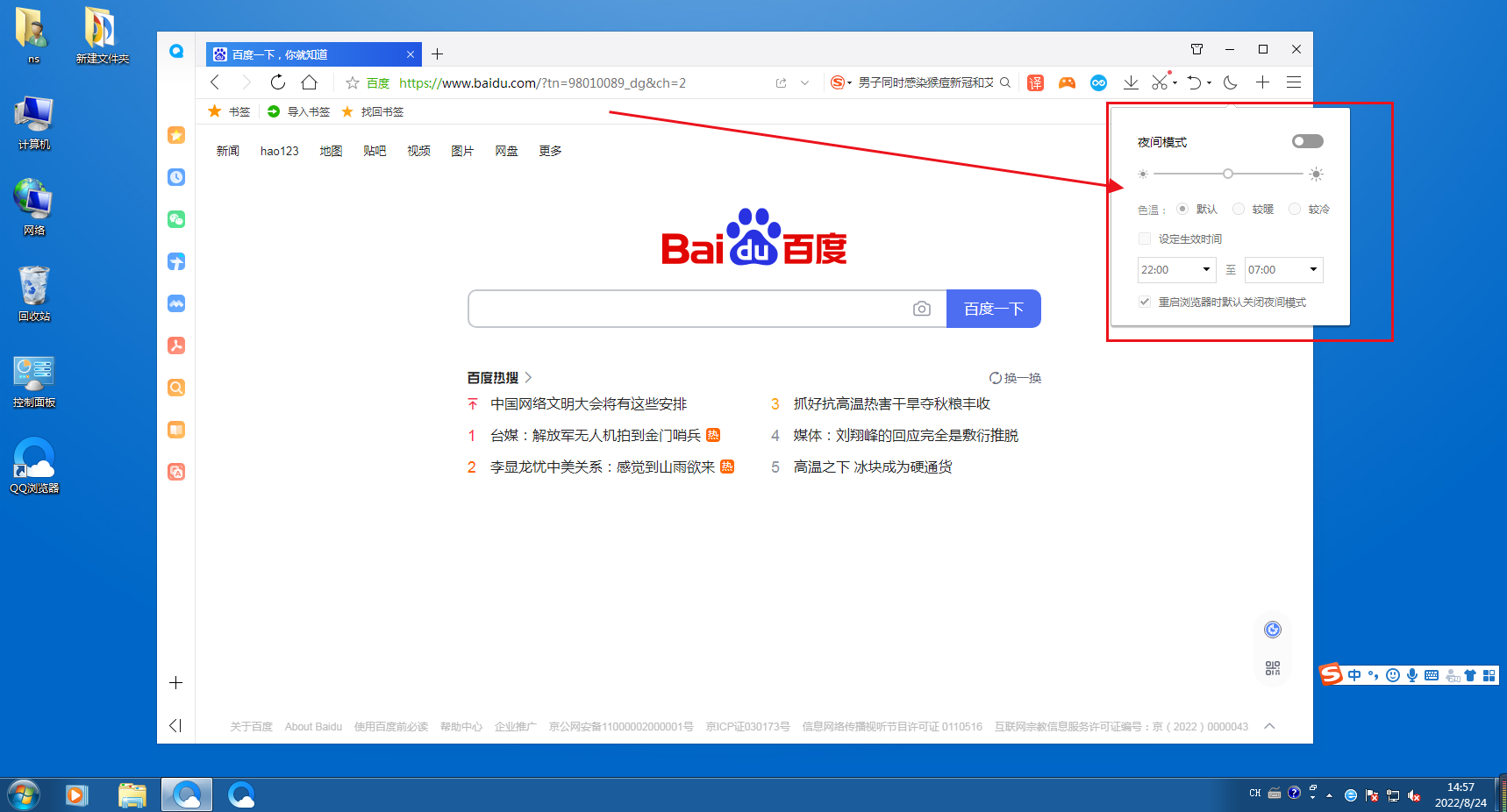The height and width of the screenshot is (812, 1507).
Task: Refresh the Baidu page
Action: (x=278, y=82)
